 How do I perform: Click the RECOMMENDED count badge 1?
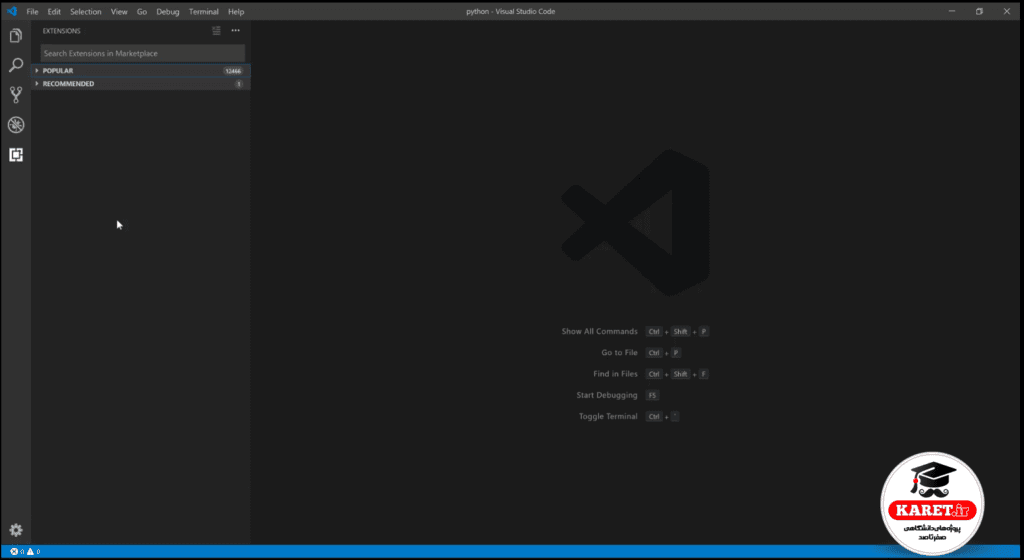(239, 84)
